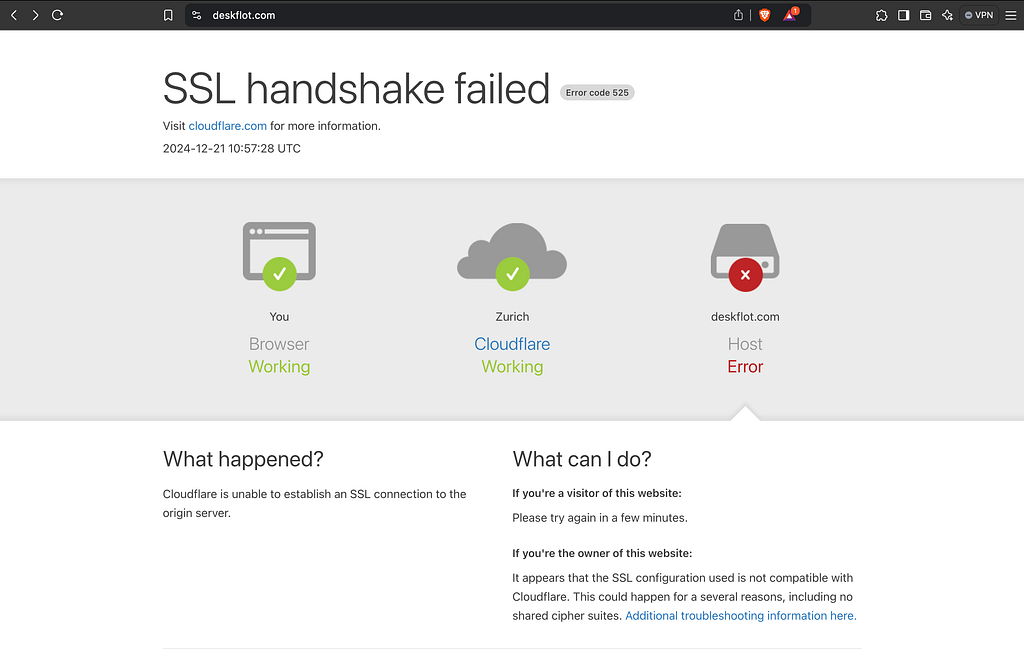Reload the deskflot.com page
This screenshot has width=1024, height=664.
(x=57, y=15)
